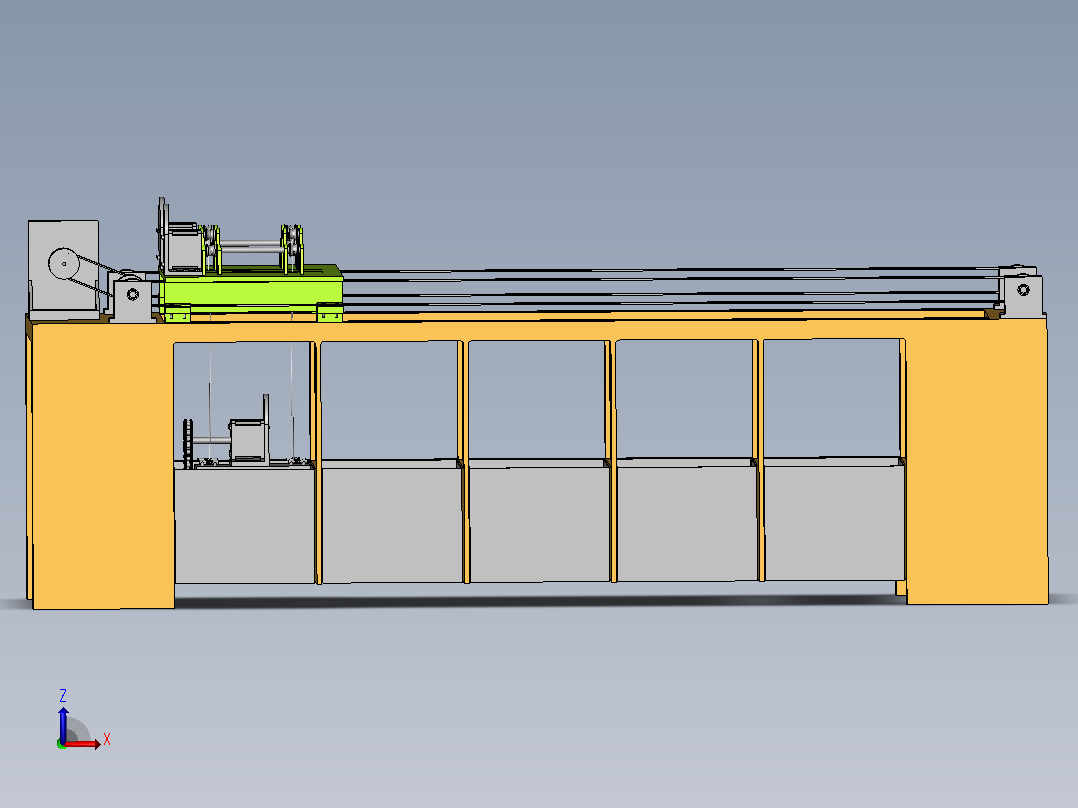The image size is (1078, 808).
Task: Click the large pulley on the left gray housing
Action: (x=64, y=263)
